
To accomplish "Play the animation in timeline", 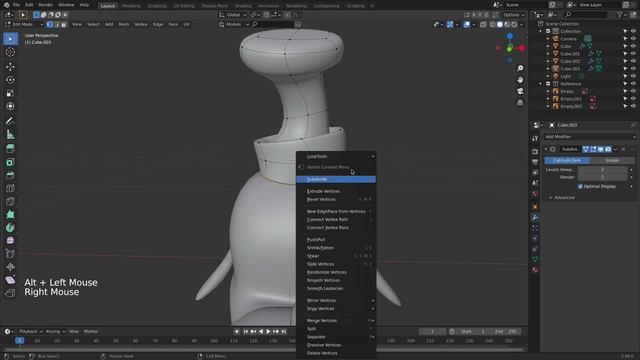I will tap(268, 331).
